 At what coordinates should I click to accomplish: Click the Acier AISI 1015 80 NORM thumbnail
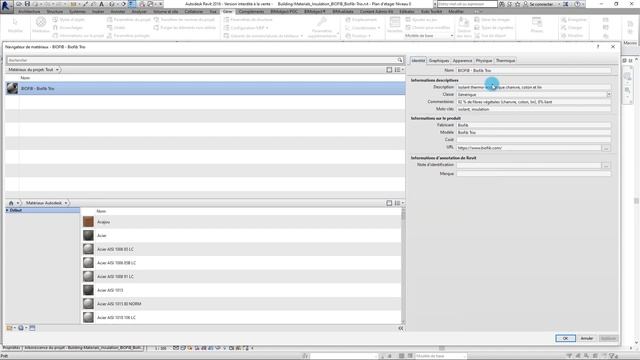88,304
